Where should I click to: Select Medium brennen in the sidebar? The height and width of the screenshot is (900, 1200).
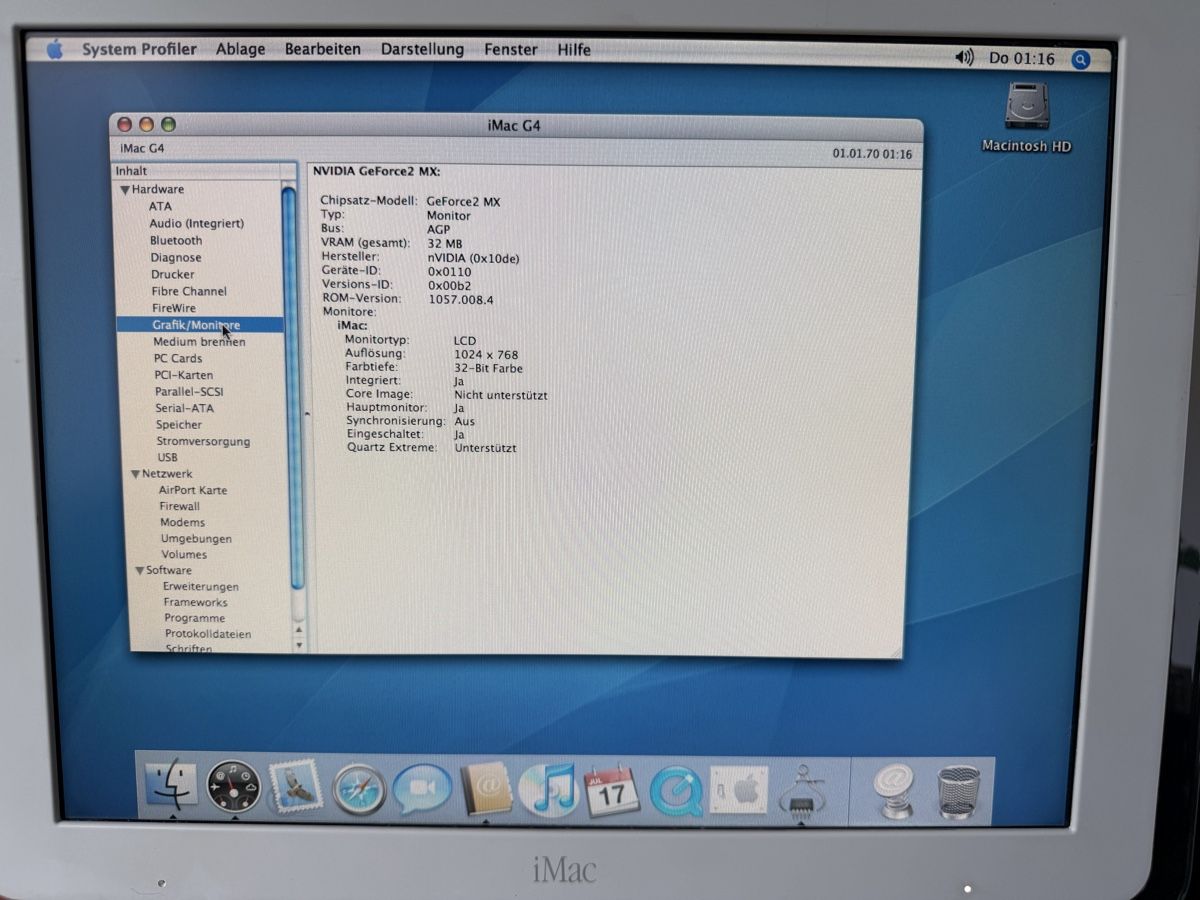[x=199, y=342]
